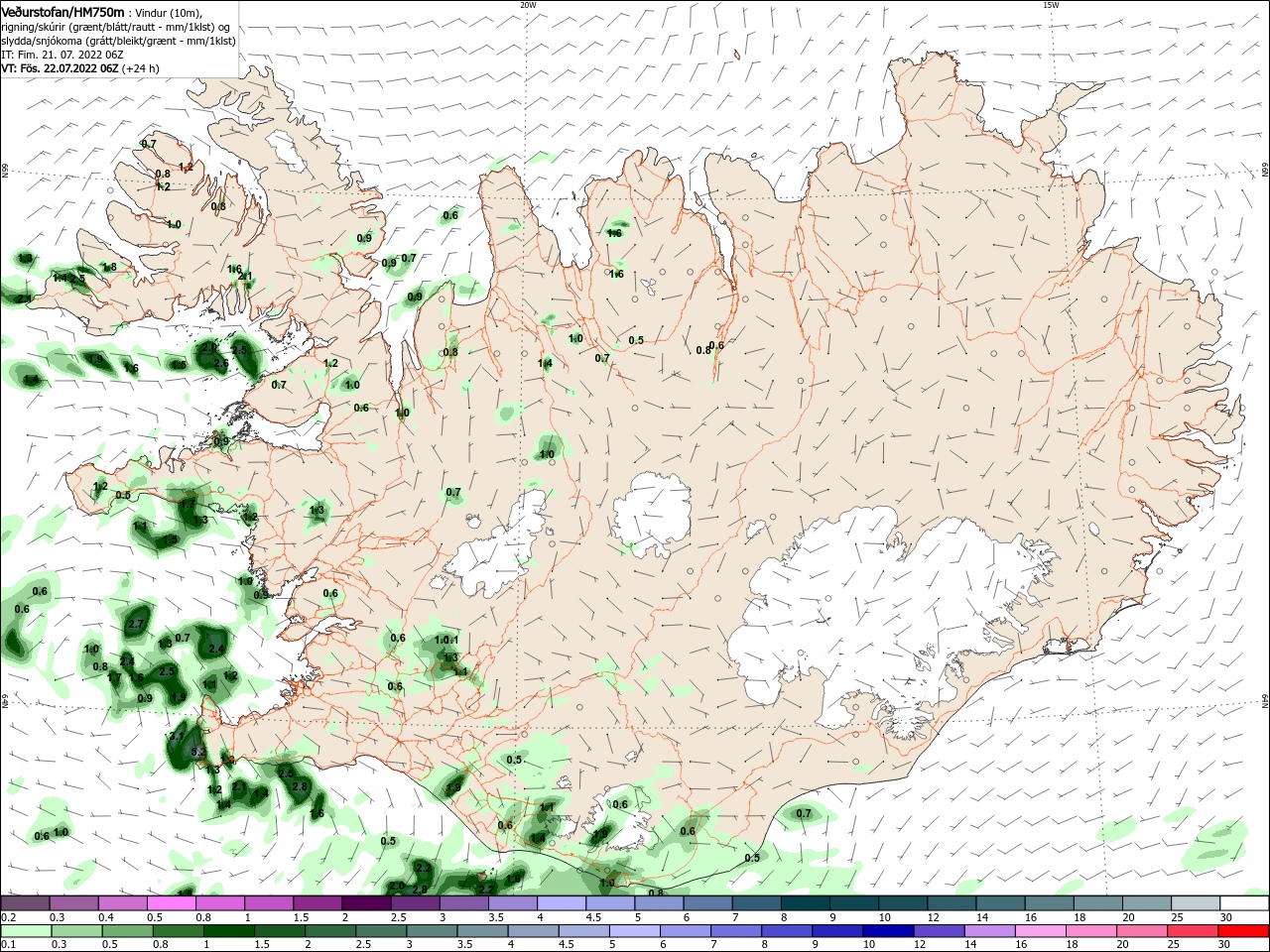Pick the bottom legend violet swatch starting at 12
Viewport: 1270px width, 952px height.
pyautogui.click(x=941, y=931)
